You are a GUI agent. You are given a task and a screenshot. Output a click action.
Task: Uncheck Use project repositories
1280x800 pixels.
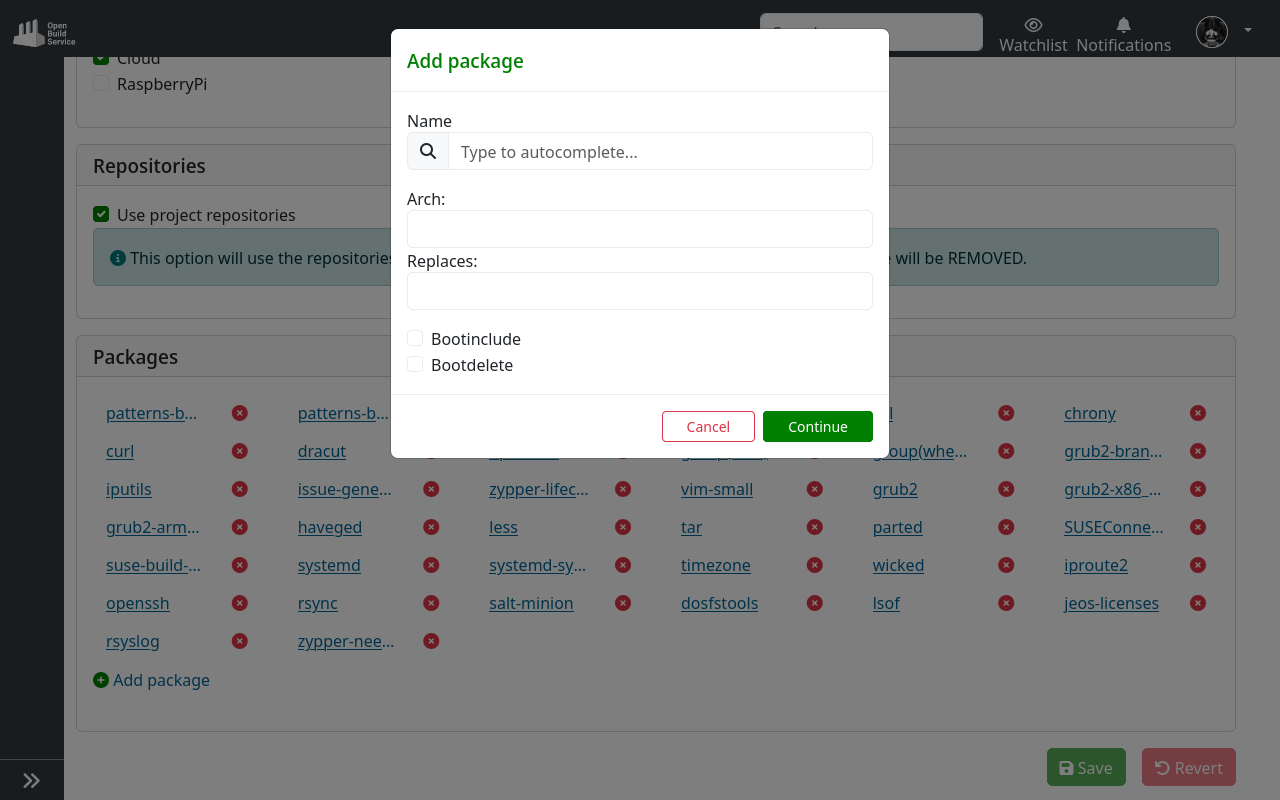(x=101, y=213)
